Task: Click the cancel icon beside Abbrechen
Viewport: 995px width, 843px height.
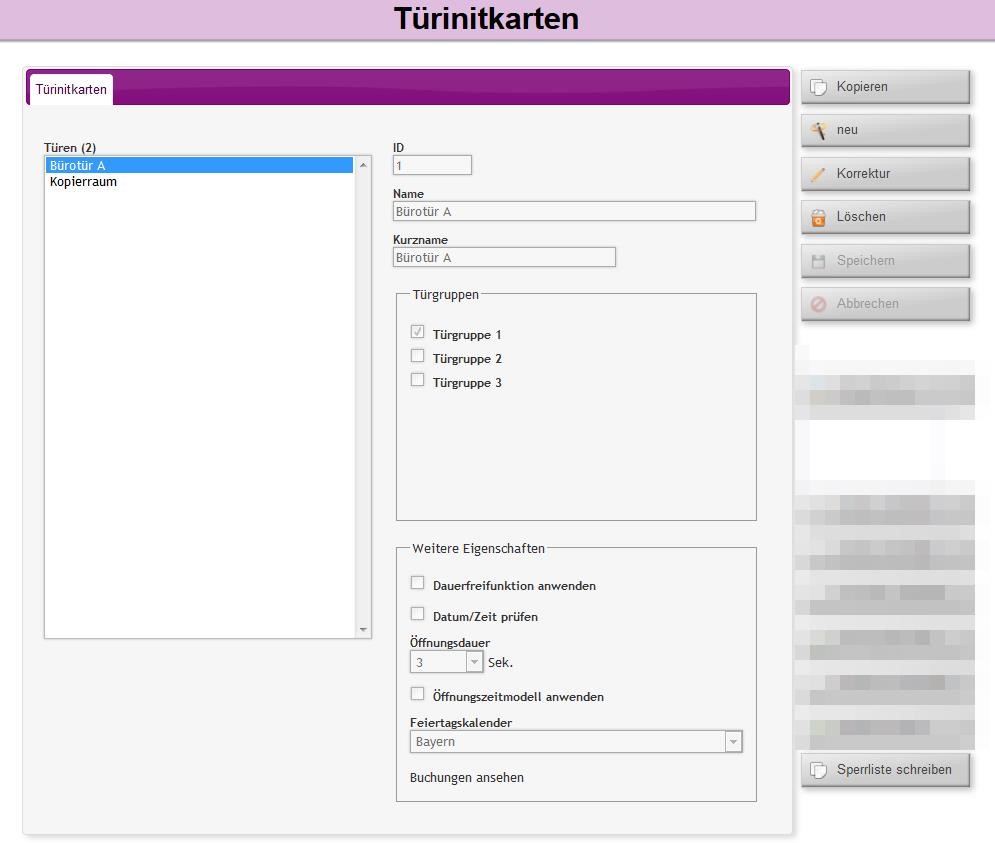Action: [819, 304]
